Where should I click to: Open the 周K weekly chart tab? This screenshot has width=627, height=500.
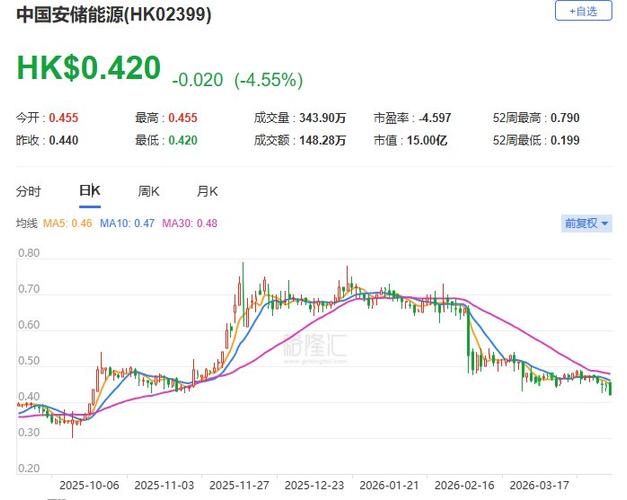coord(149,192)
